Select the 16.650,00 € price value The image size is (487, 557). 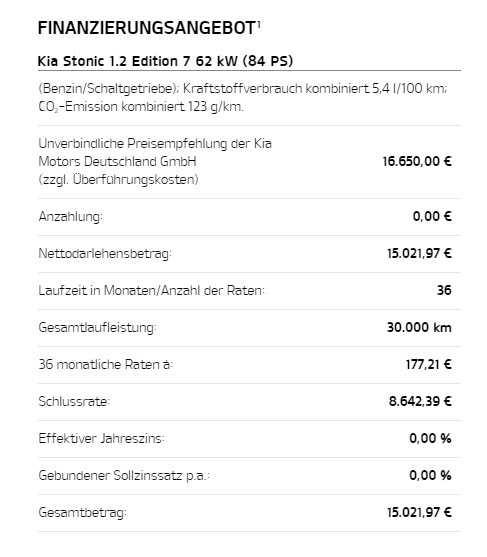coord(417,161)
